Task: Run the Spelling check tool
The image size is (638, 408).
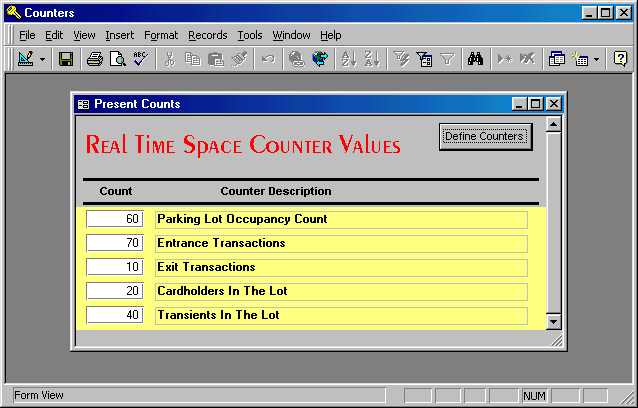Action: 140,59
